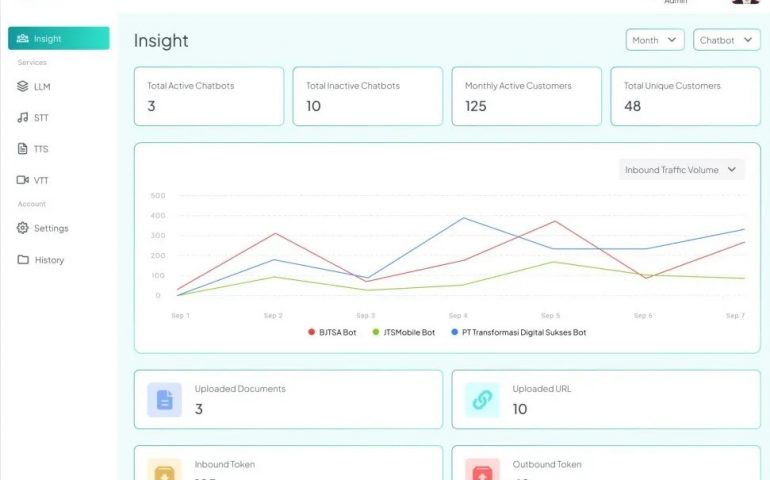Open the admin profile avatar

(x=745, y=2)
